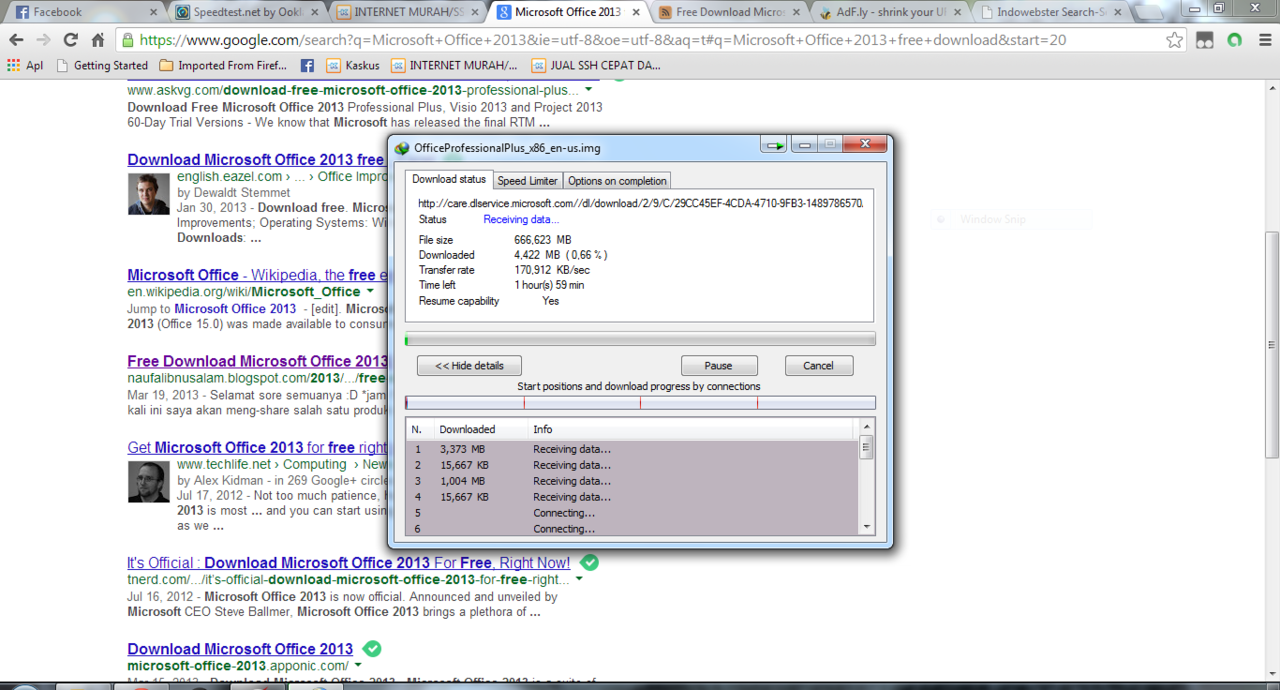
Task: Click the Hide details button
Action: (469, 366)
